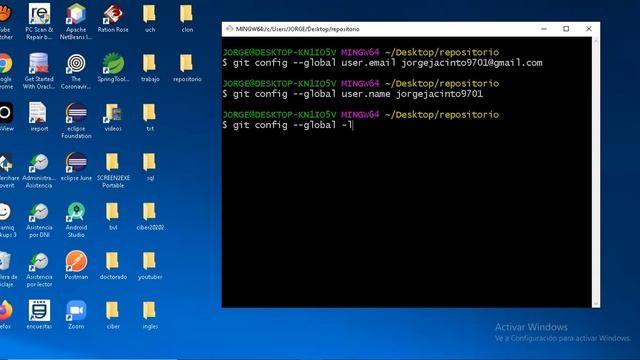
Task: Select the doctorado folder
Action: pos(113,266)
